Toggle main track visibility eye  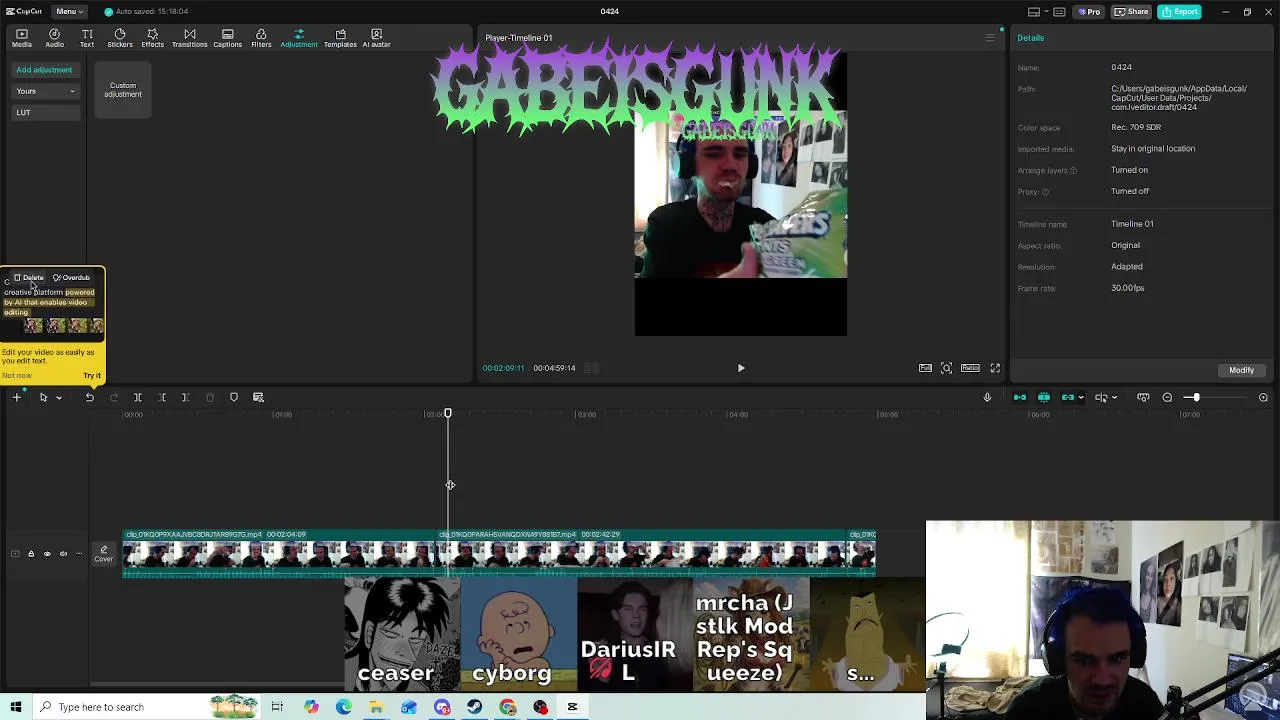pyautogui.click(x=46, y=554)
